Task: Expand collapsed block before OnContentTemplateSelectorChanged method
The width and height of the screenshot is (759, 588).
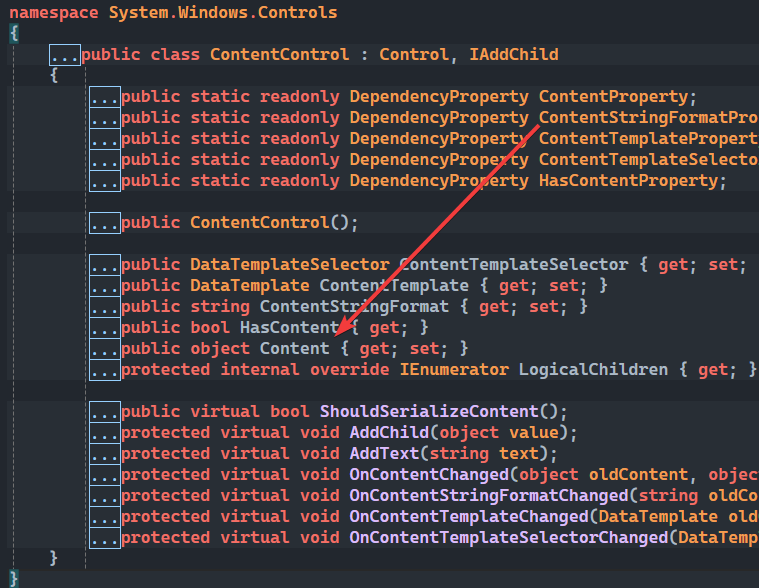Action: 105,538
